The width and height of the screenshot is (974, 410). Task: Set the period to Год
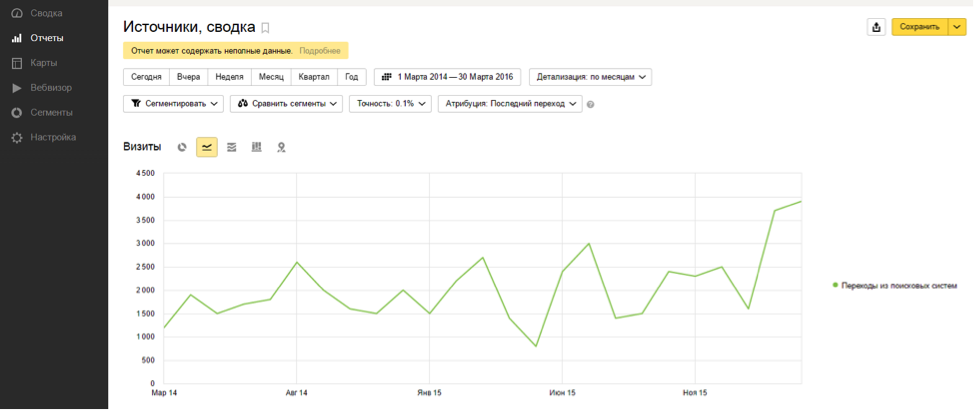(352, 77)
